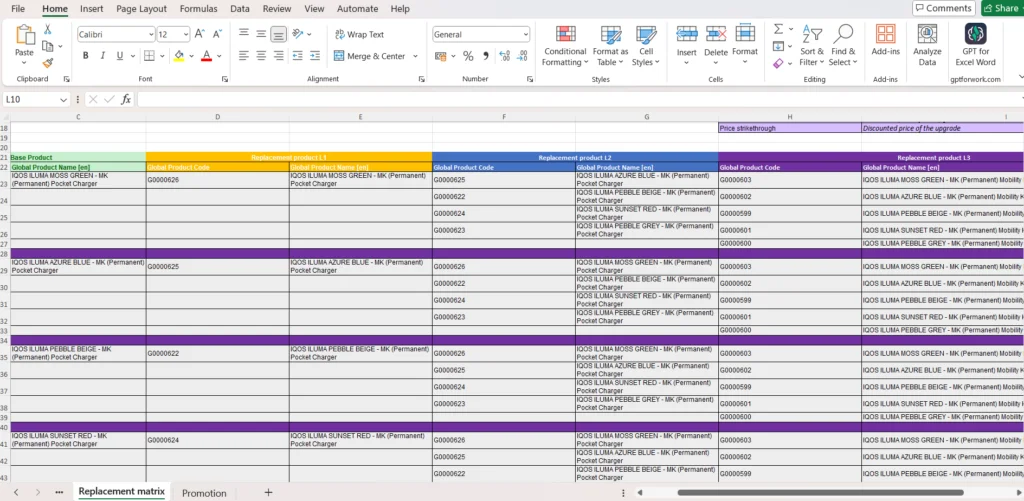This screenshot has width=1024, height=501.
Task: Switch to the Formulas tab
Action: [199, 8]
